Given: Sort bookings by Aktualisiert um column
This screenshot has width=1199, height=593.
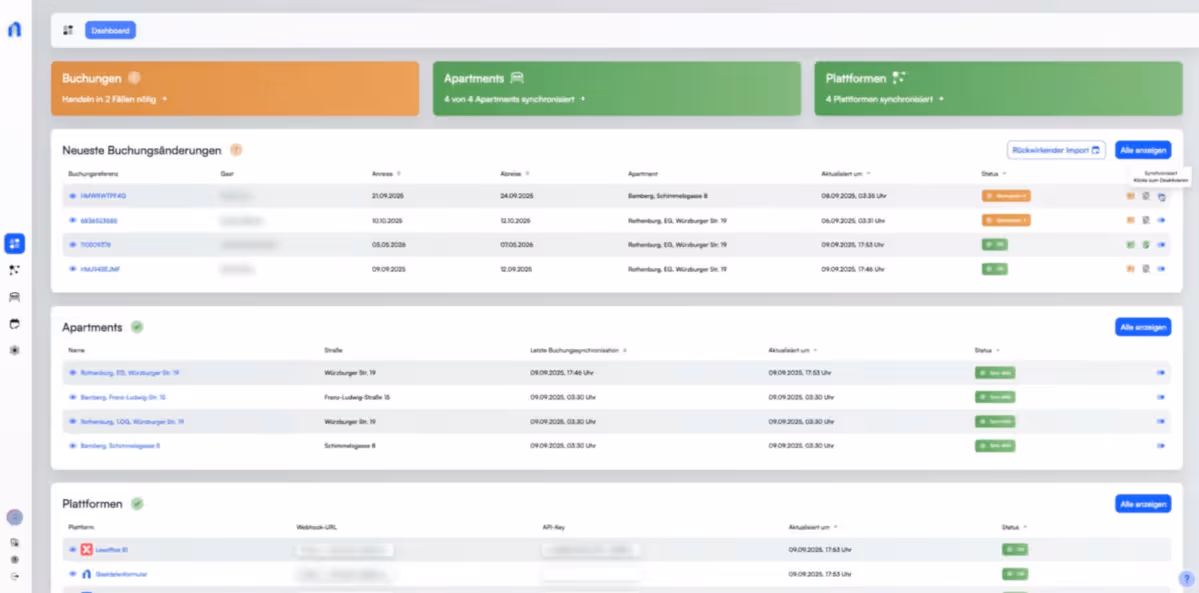Looking at the screenshot, I should [x=845, y=174].
